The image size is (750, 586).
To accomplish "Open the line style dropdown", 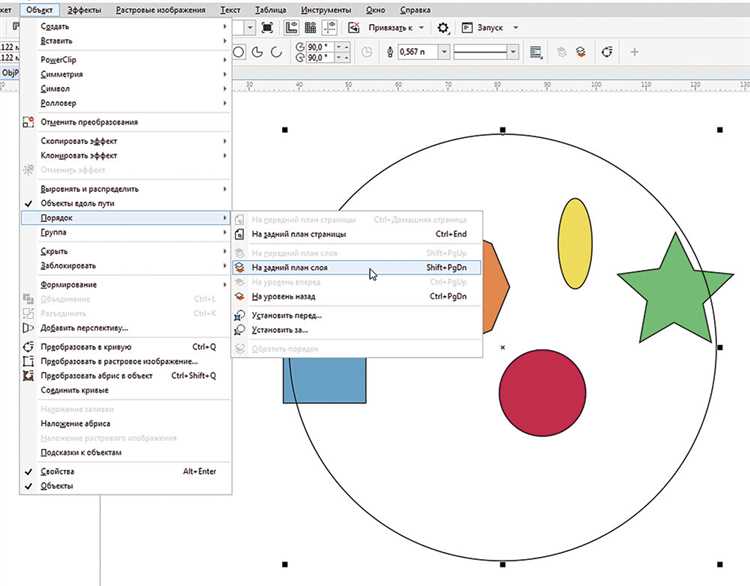I will click(x=514, y=51).
